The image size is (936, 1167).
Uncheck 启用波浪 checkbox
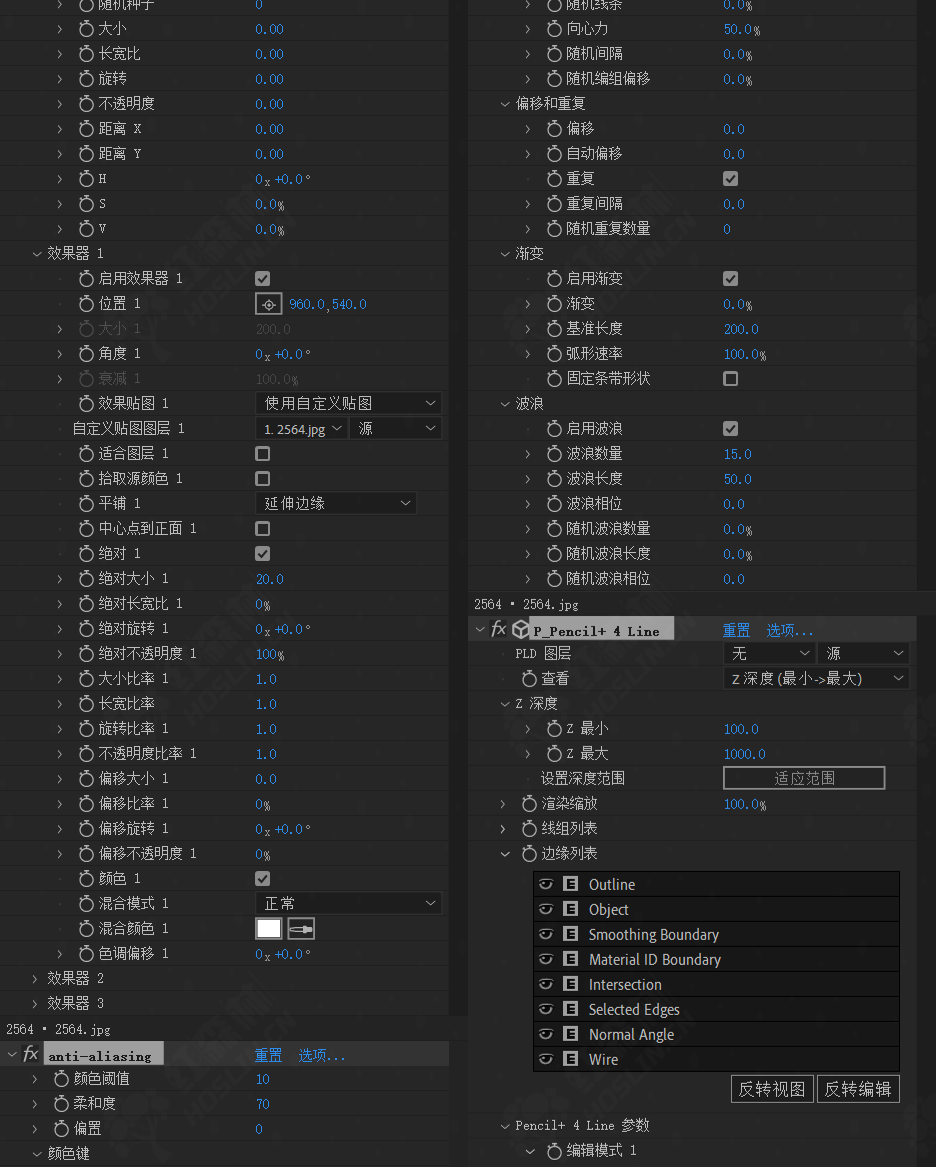731,429
